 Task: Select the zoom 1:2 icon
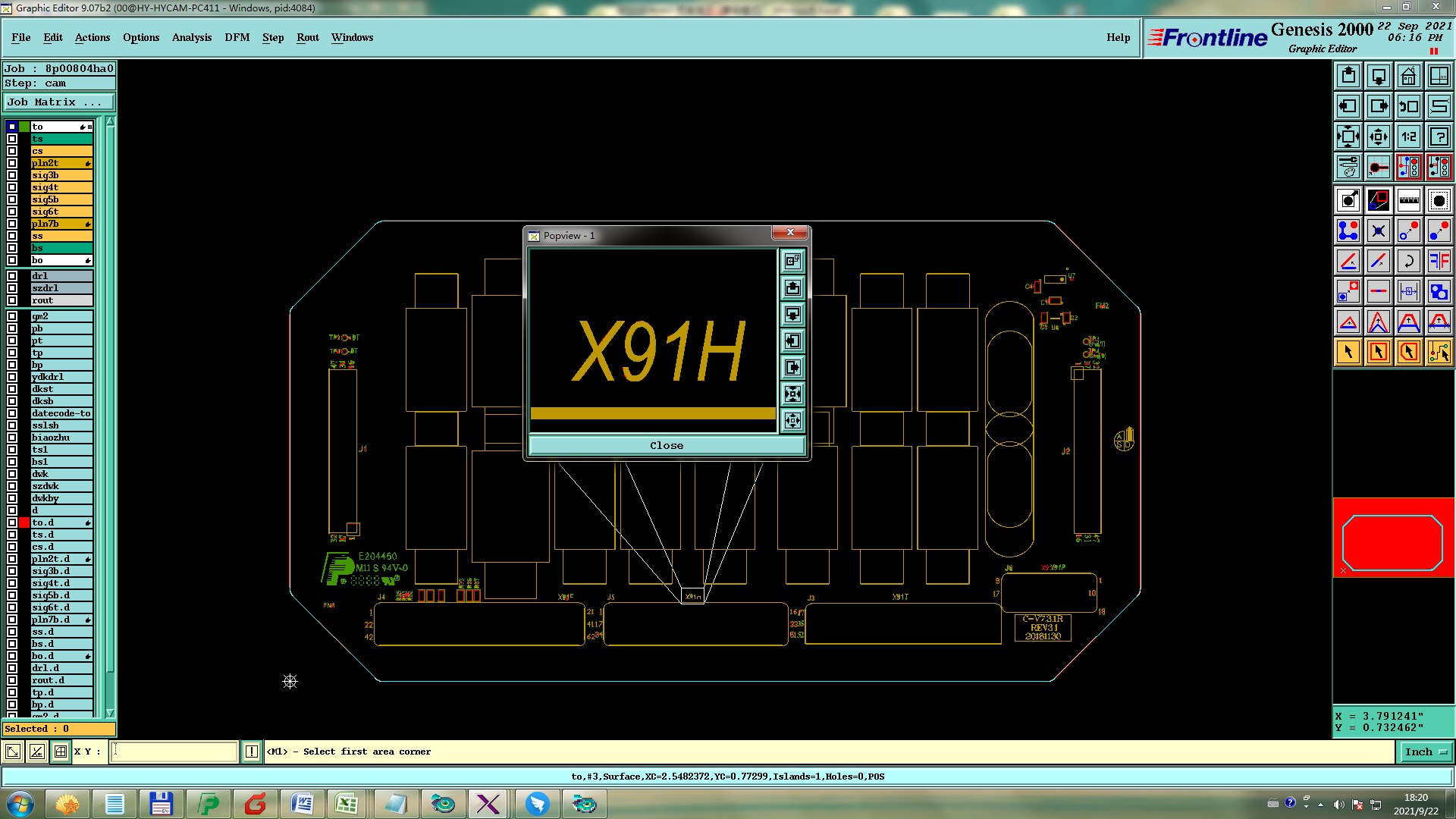pyautogui.click(x=1408, y=136)
